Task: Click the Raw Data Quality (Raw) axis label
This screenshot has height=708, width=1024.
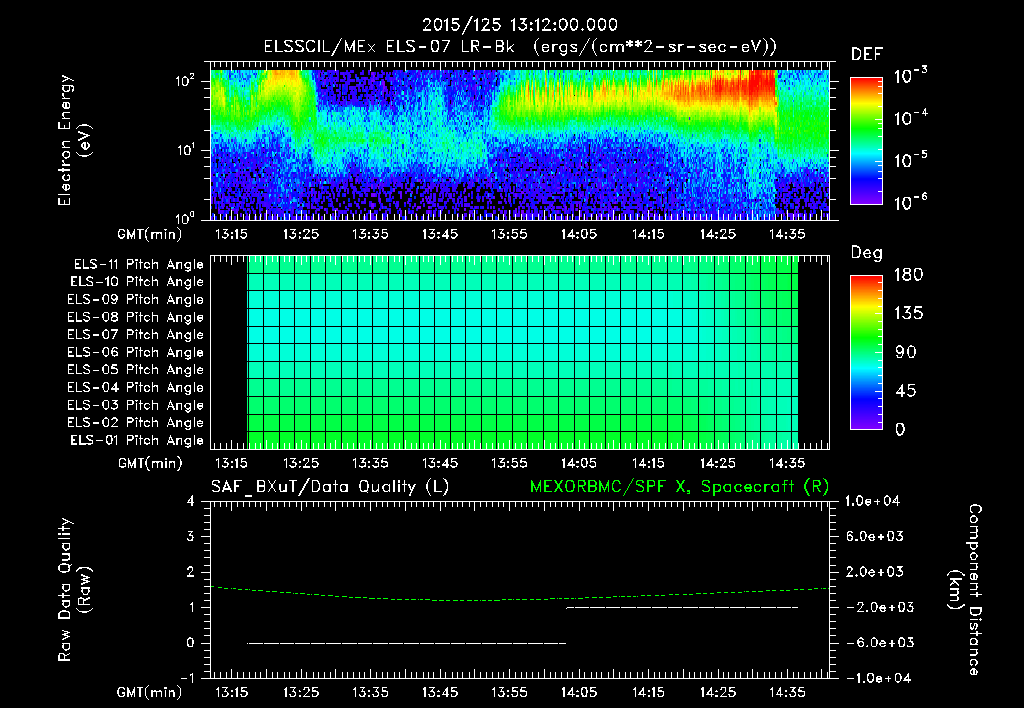Action: (x=74, y=590)
